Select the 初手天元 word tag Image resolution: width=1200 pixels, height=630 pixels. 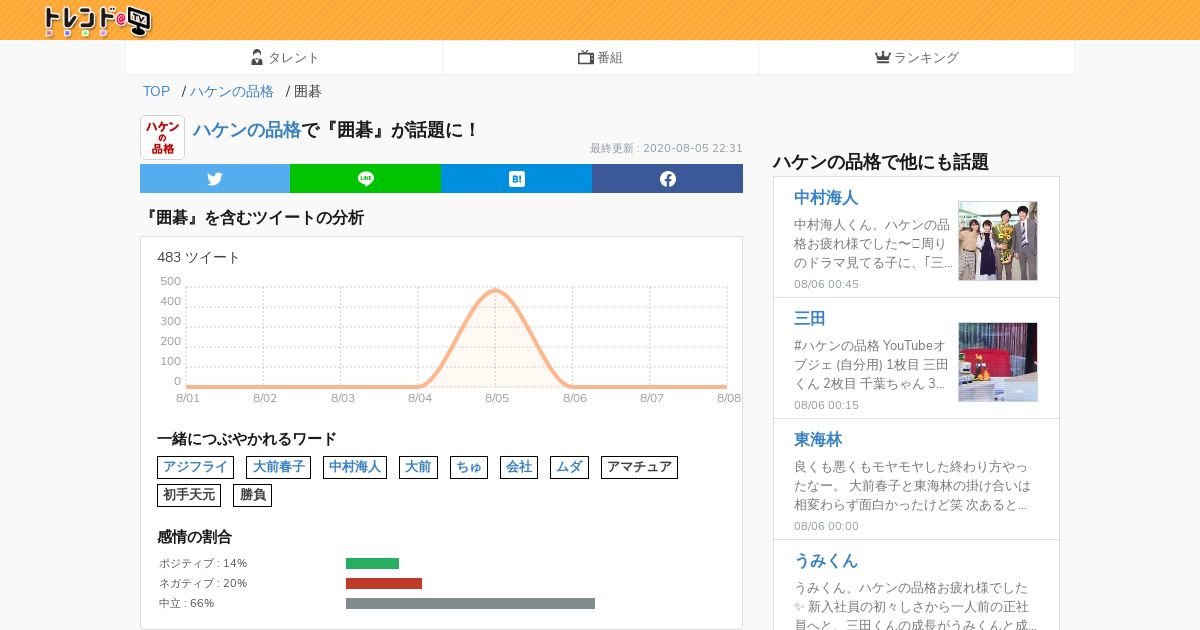(x=189, y=495)
